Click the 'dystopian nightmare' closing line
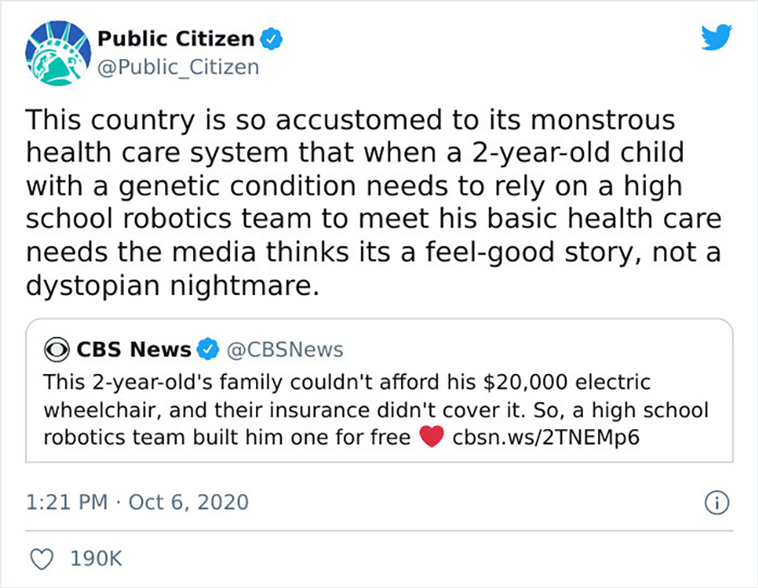This screenshot has width=758, height=588. point(173,285)
